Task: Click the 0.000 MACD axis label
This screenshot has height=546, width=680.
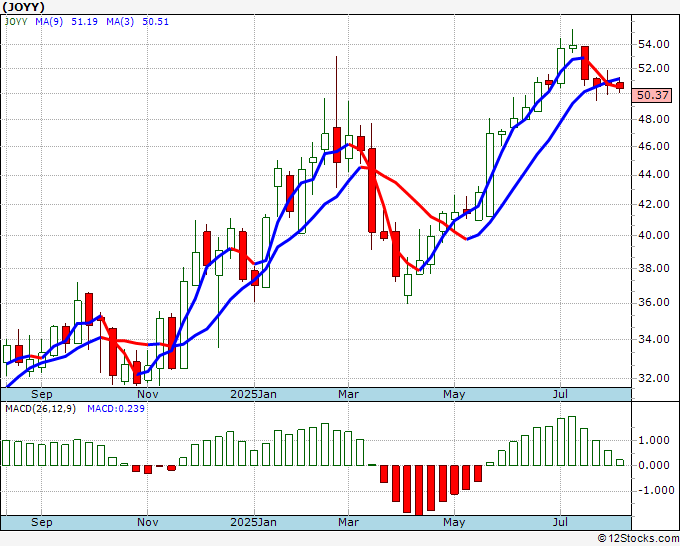Action: coord(656,465)
